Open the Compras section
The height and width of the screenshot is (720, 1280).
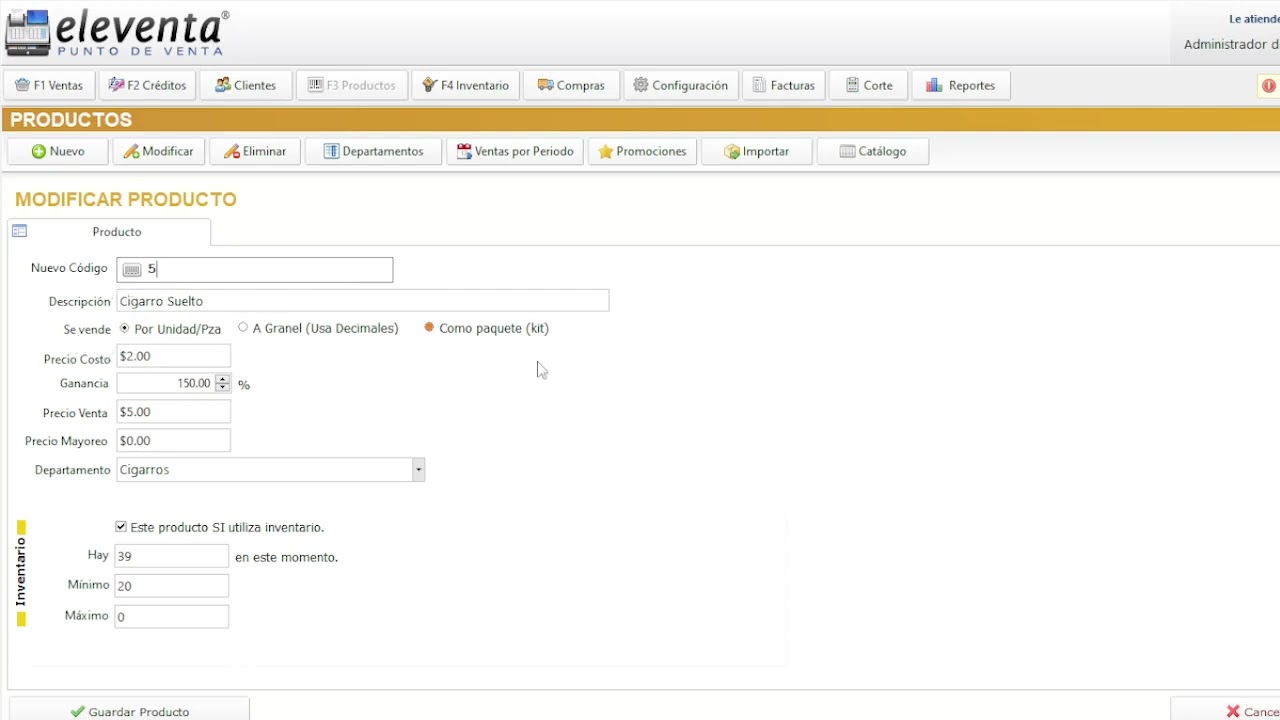point(571,85)
